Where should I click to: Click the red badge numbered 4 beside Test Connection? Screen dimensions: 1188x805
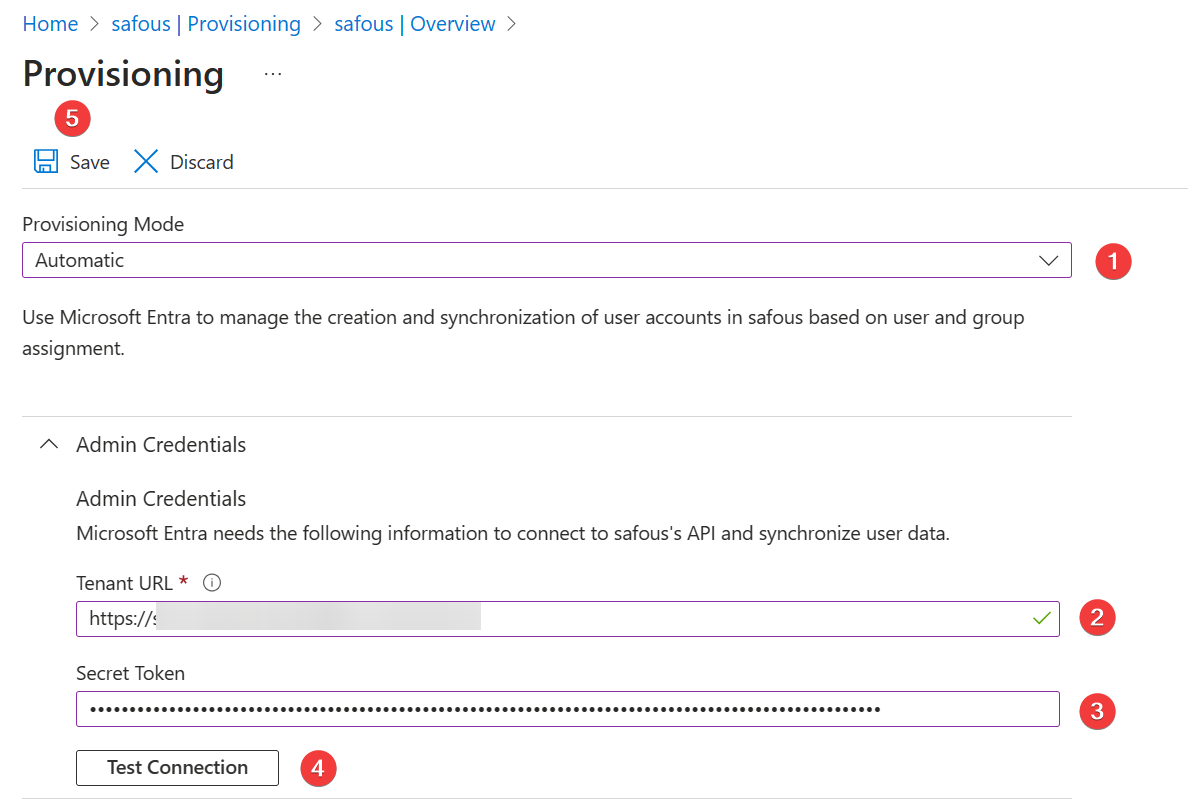[x=318, y=767]
